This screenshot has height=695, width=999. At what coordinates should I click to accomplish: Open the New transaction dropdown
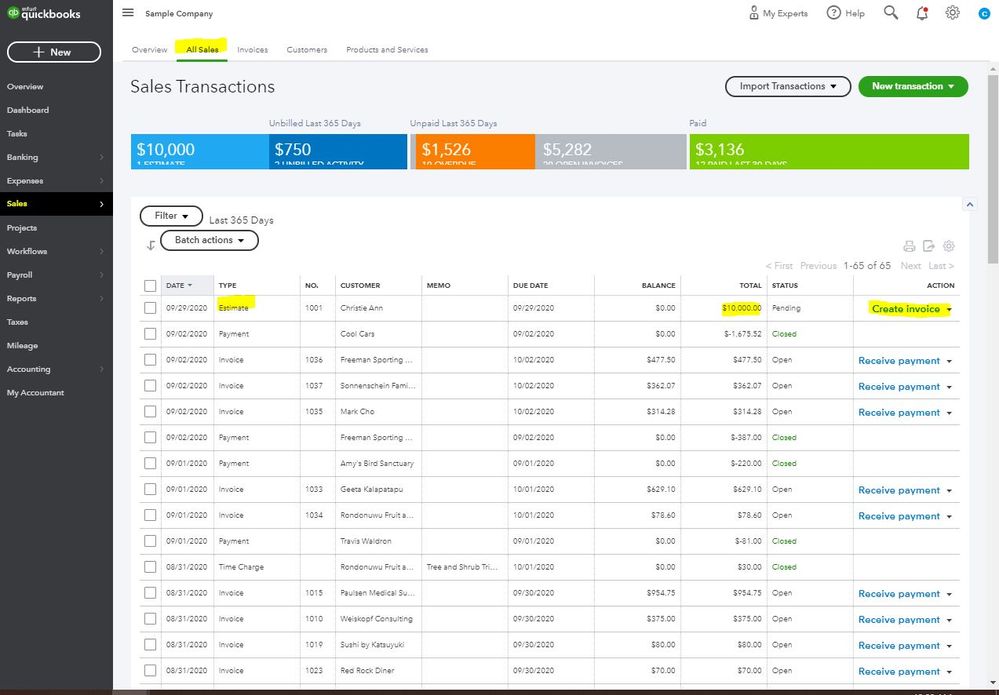coord(913,86)
